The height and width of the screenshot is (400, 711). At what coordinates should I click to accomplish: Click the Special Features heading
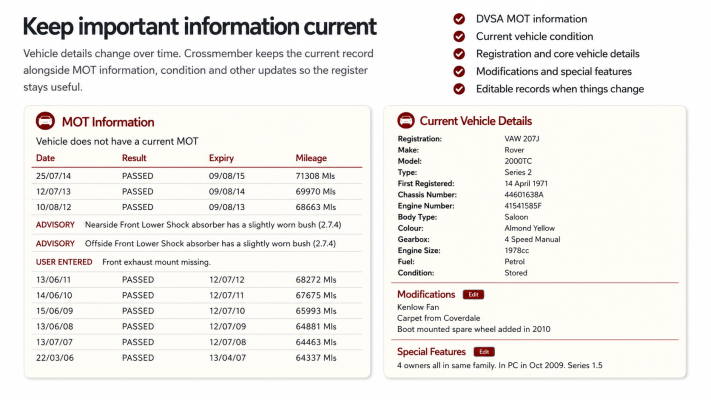pos(431,352)
